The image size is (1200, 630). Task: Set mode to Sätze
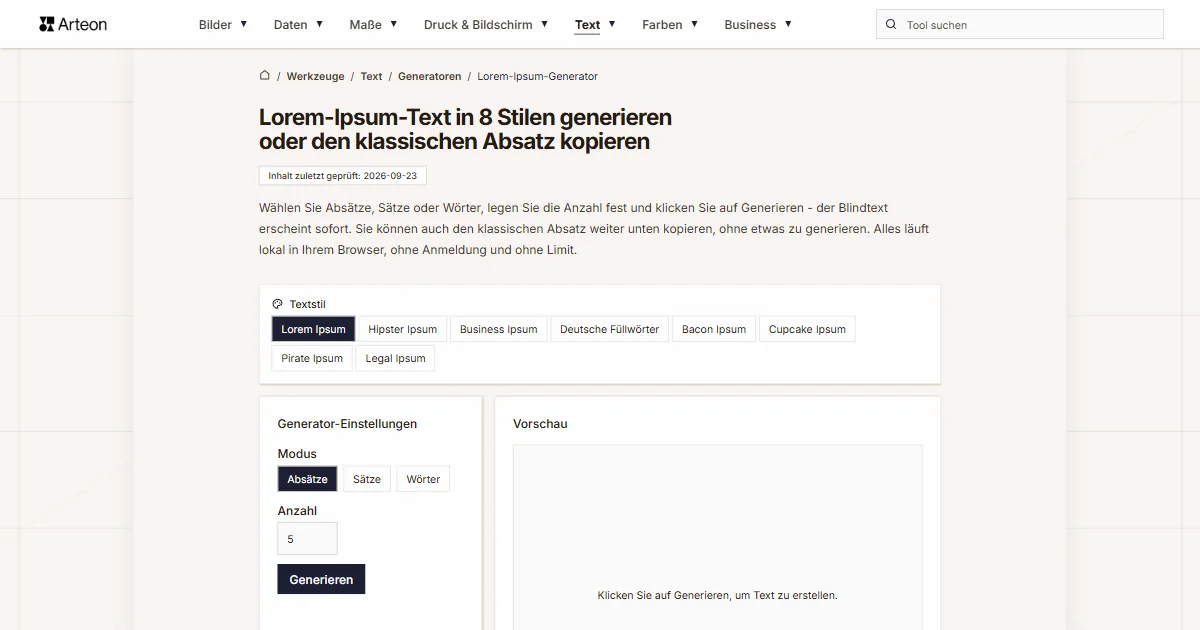[367, 479]
